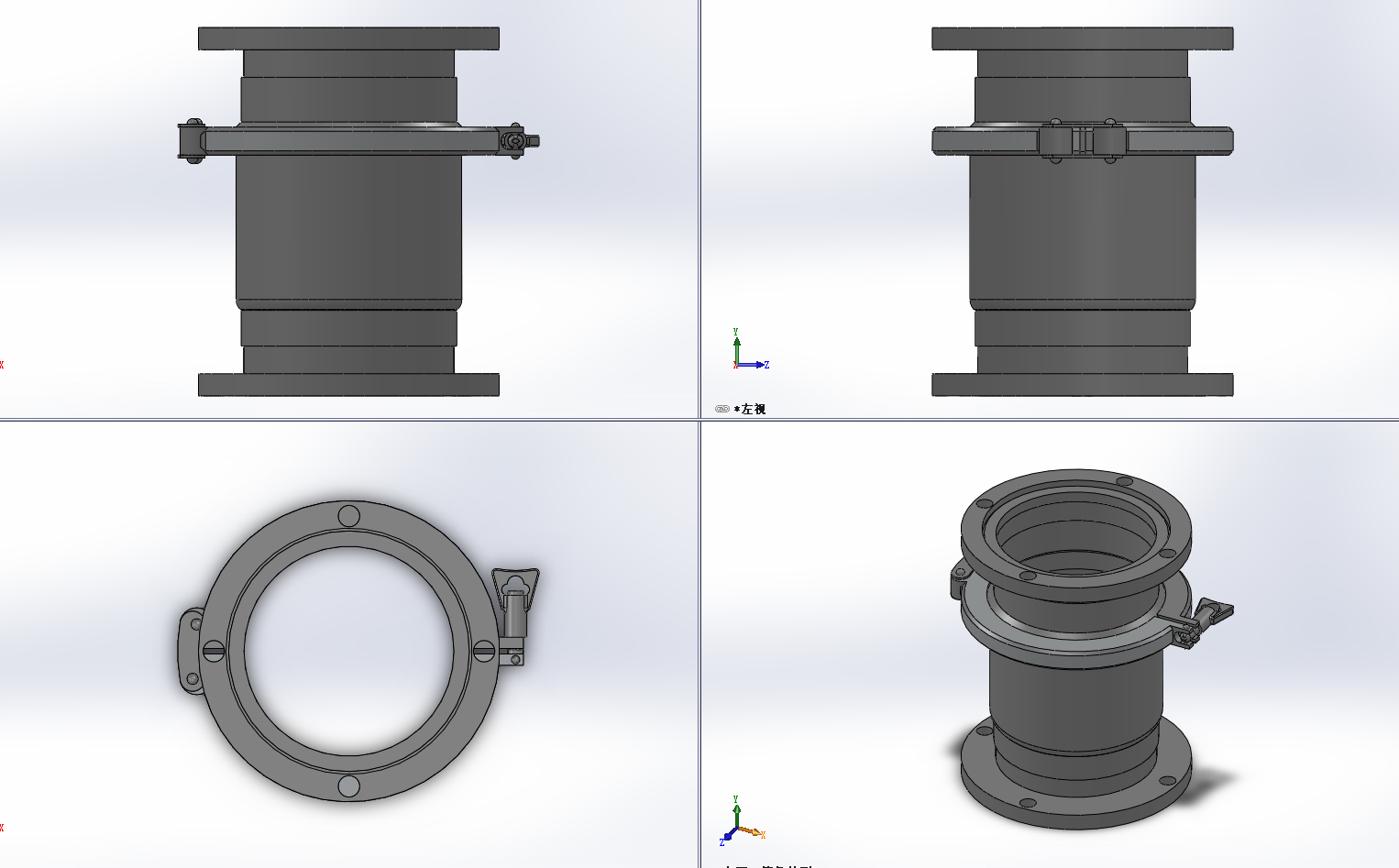
Task: Select the lower bolt hole in the top view
Action: 348,786
